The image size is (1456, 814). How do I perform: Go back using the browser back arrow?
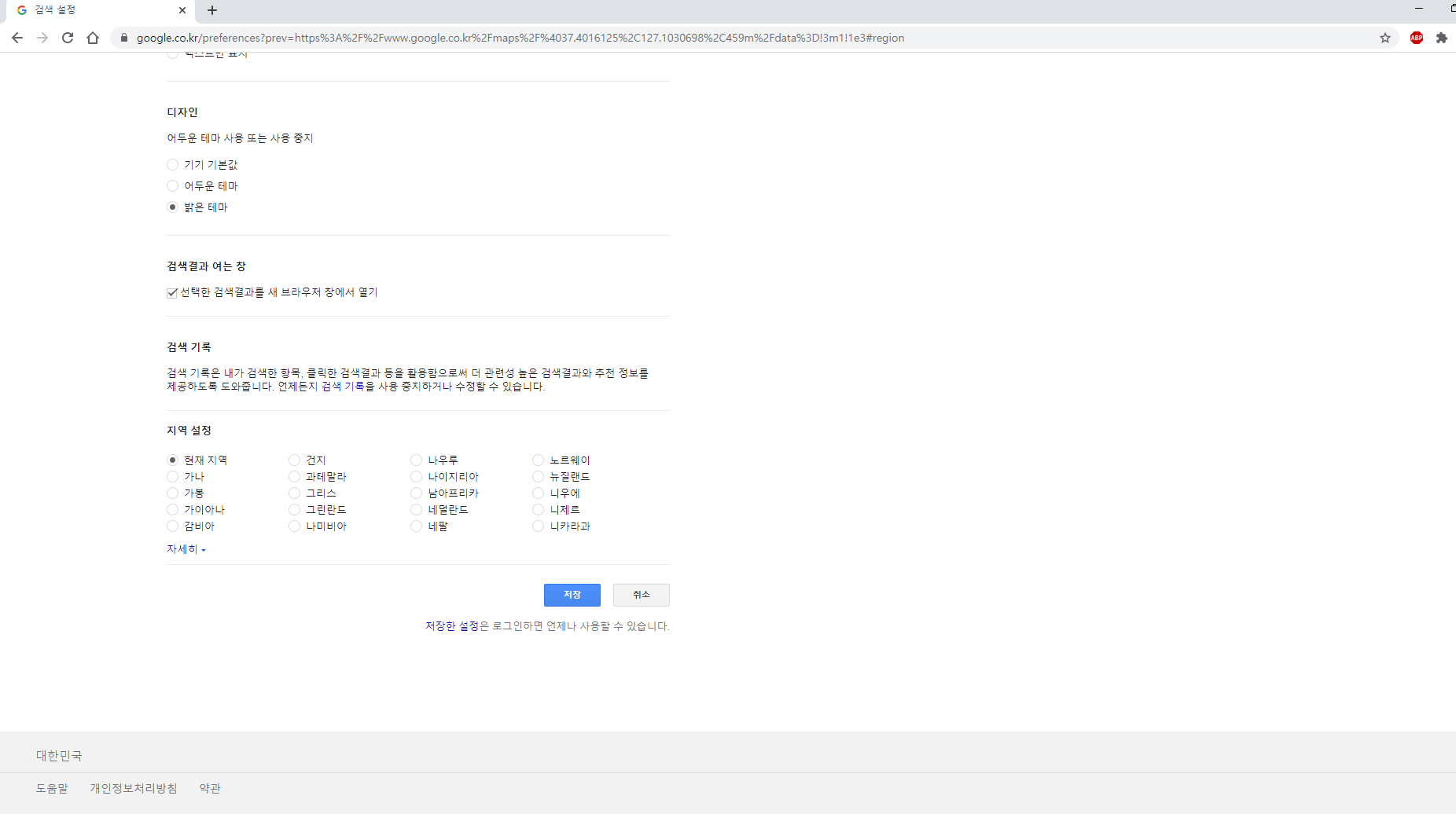pyautogui.click(x=17, y=38)
